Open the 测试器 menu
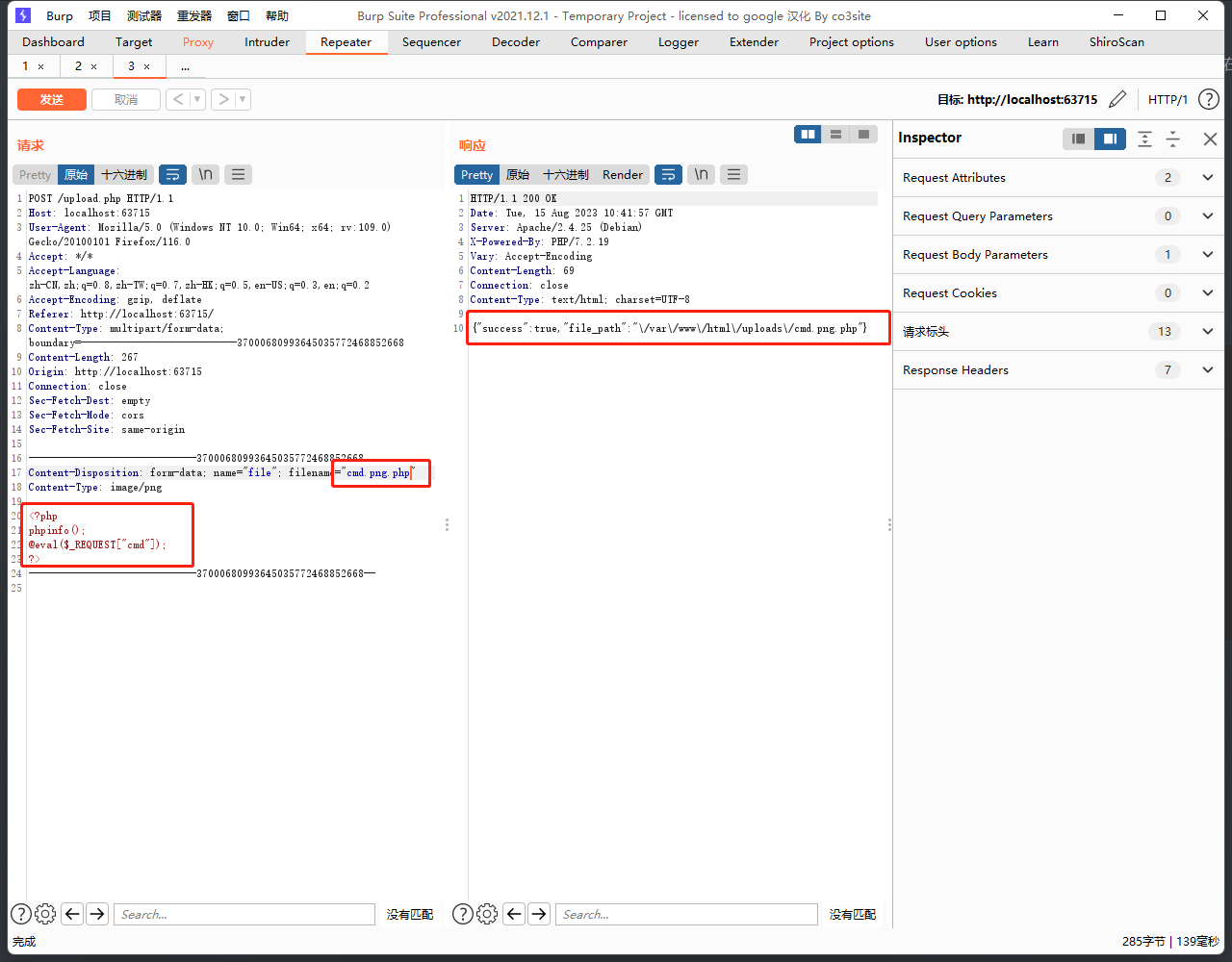 [144, 15]
